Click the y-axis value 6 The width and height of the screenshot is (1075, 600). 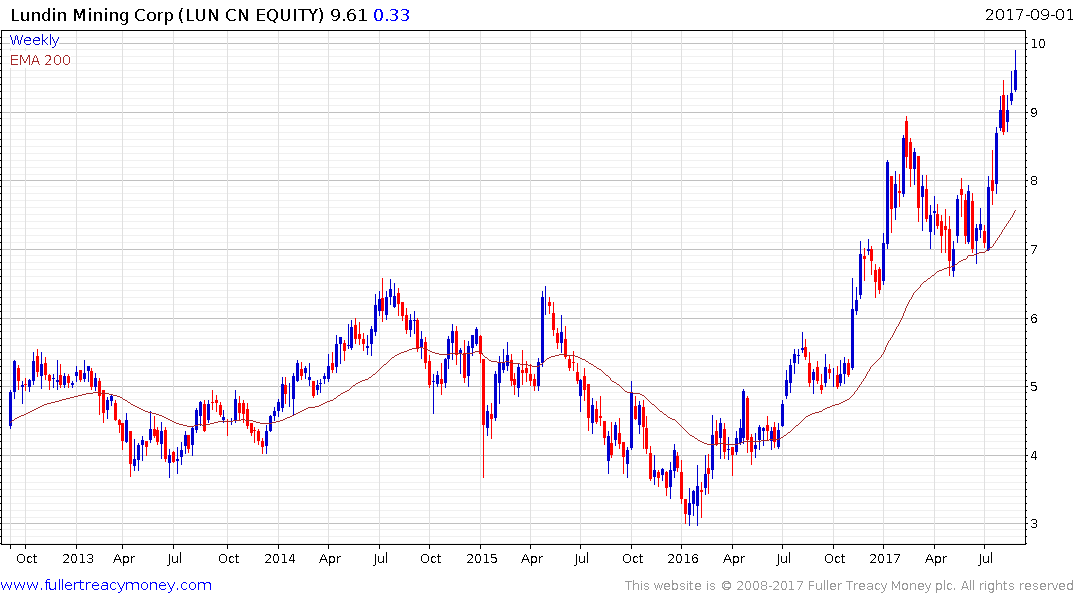pyautogui.click(x=1035, y=318)
